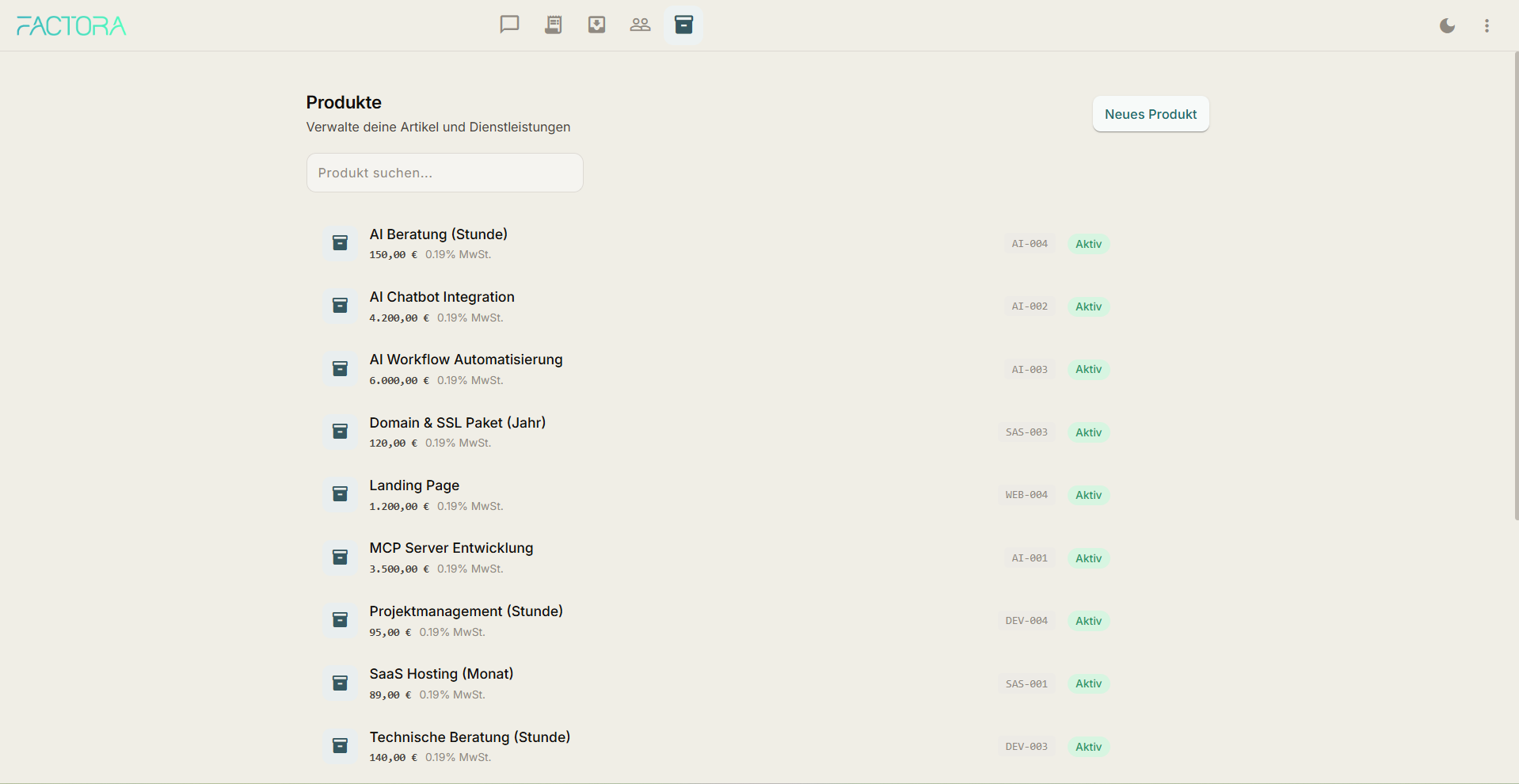Toggle dark mode with the moon icon

coord(1447,25)
